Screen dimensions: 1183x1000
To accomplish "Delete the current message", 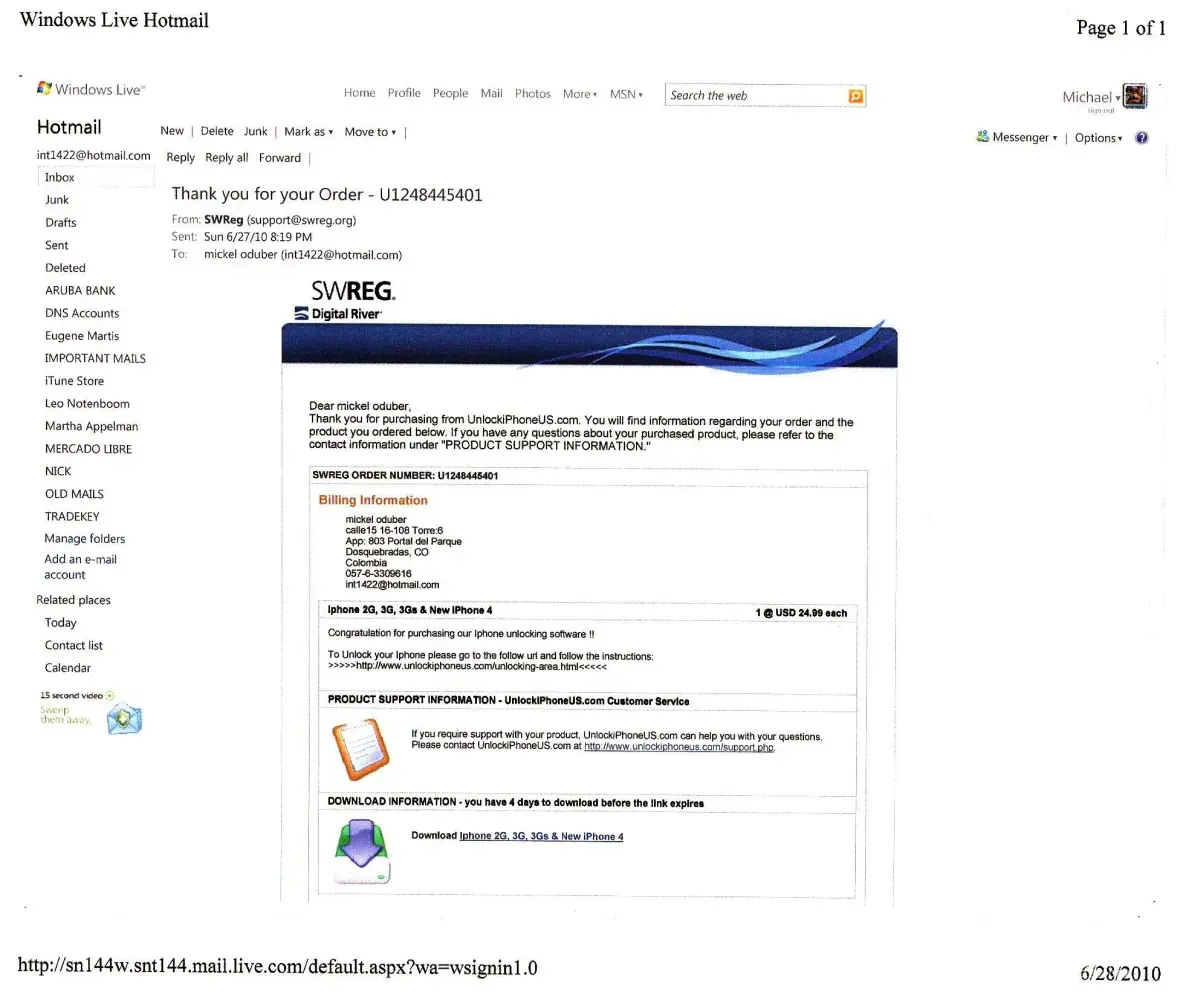I will tap(217, 131).
